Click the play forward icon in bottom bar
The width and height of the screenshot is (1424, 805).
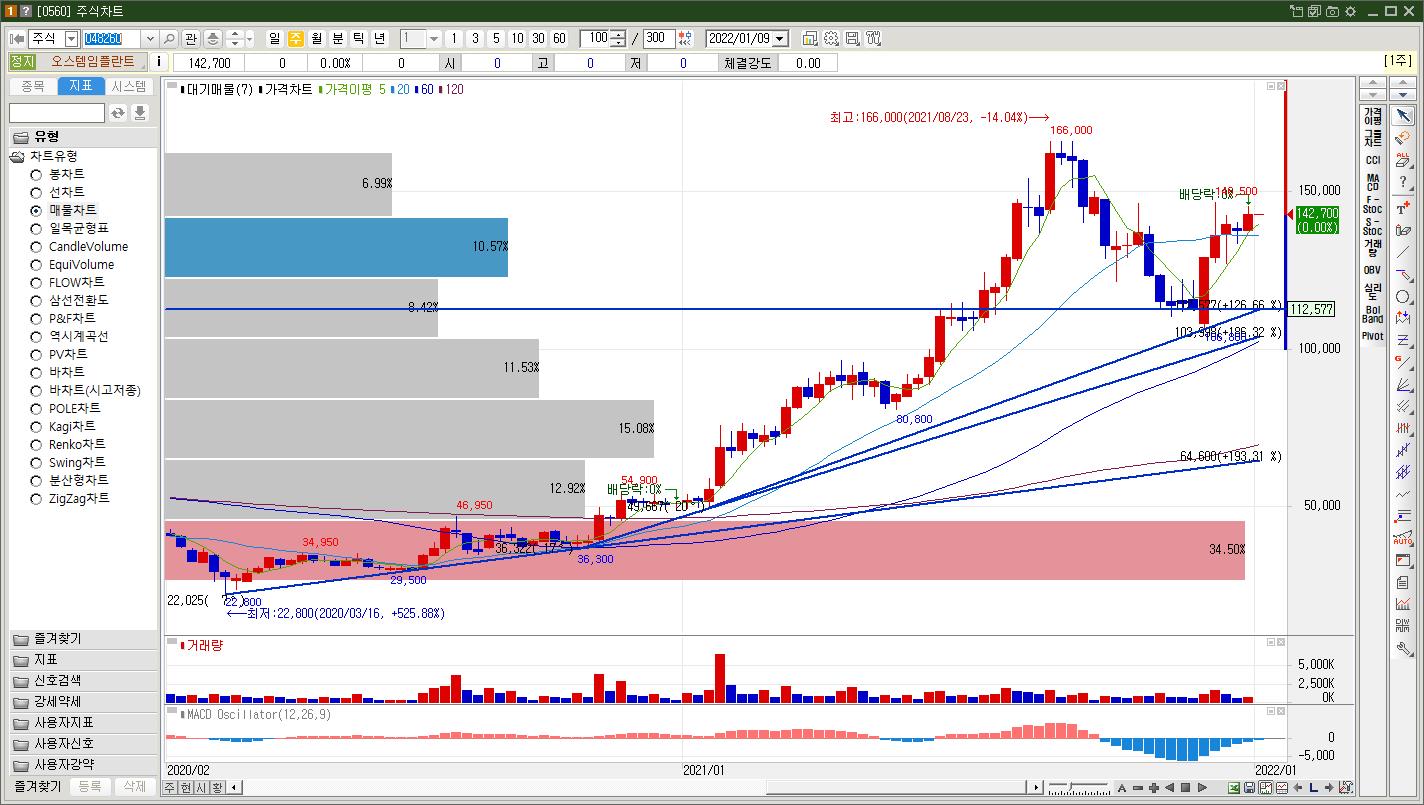tap(1202, 787)
